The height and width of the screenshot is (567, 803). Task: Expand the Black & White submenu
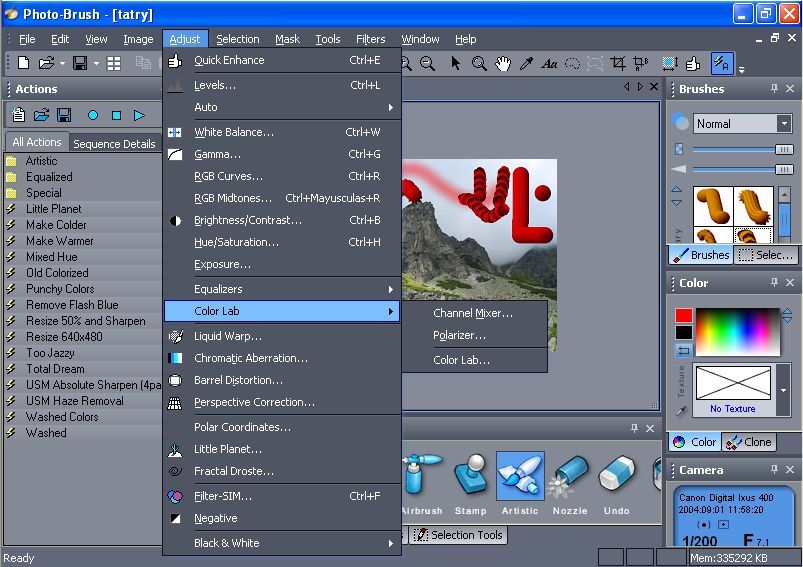(282, 543)
